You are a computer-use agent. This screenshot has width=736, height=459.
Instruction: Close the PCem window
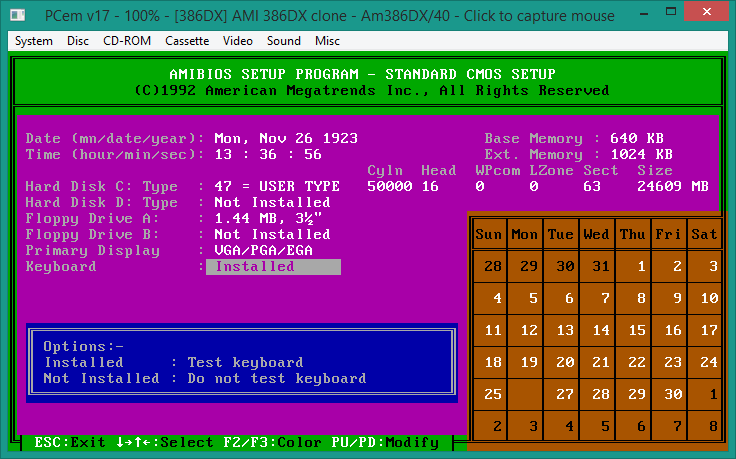(707, 12)
